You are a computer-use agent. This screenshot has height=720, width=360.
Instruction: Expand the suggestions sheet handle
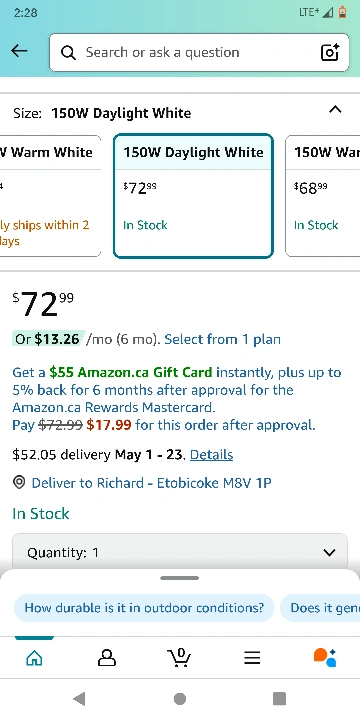[180, 578]
